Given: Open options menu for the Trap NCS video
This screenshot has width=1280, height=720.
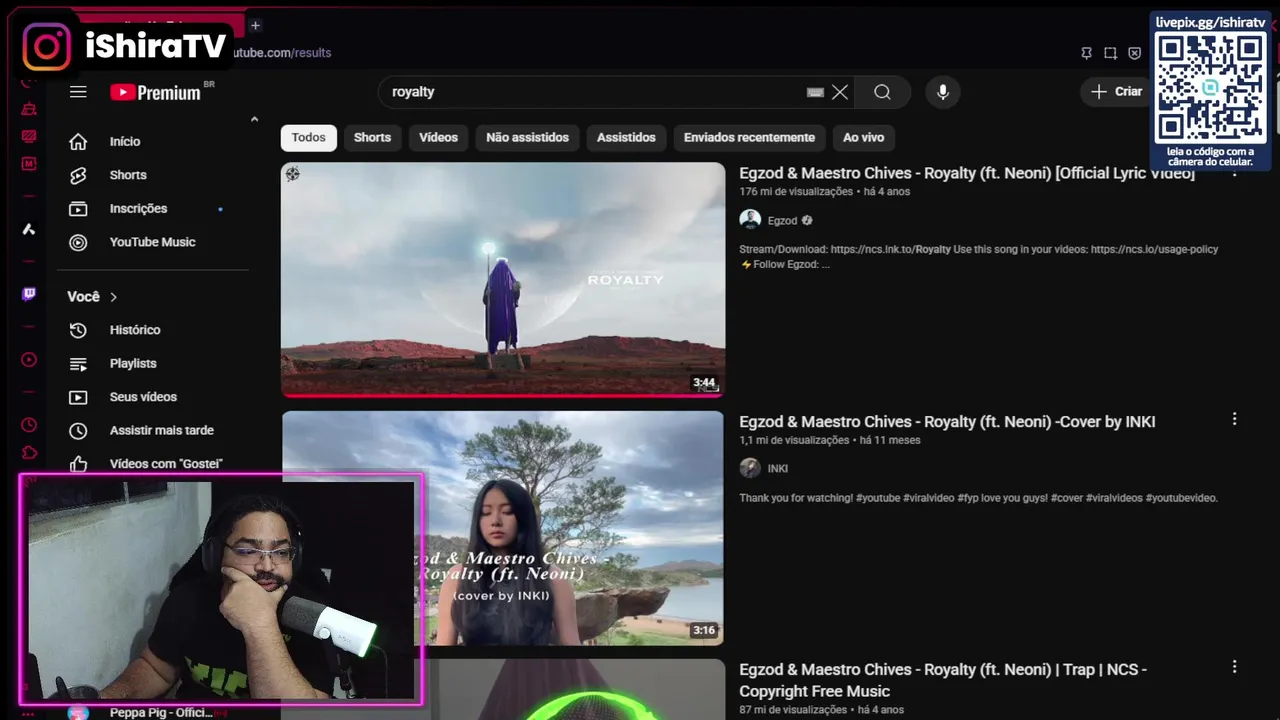Looking at the screenshot, I should pos(1234,667).
